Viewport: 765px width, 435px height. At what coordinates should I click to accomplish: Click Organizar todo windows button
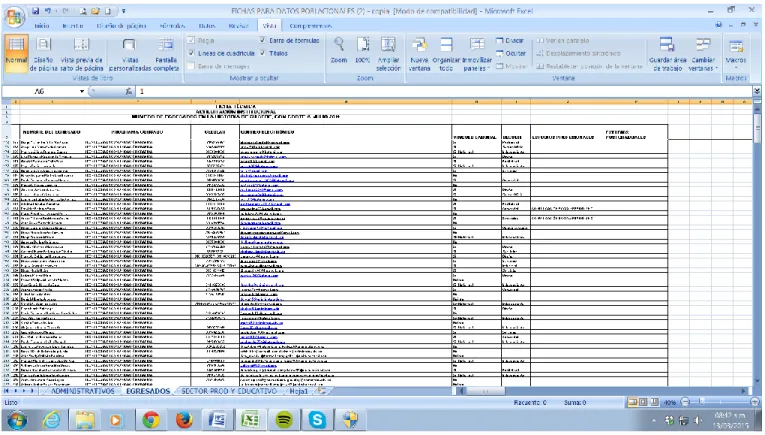click(446, 54)
